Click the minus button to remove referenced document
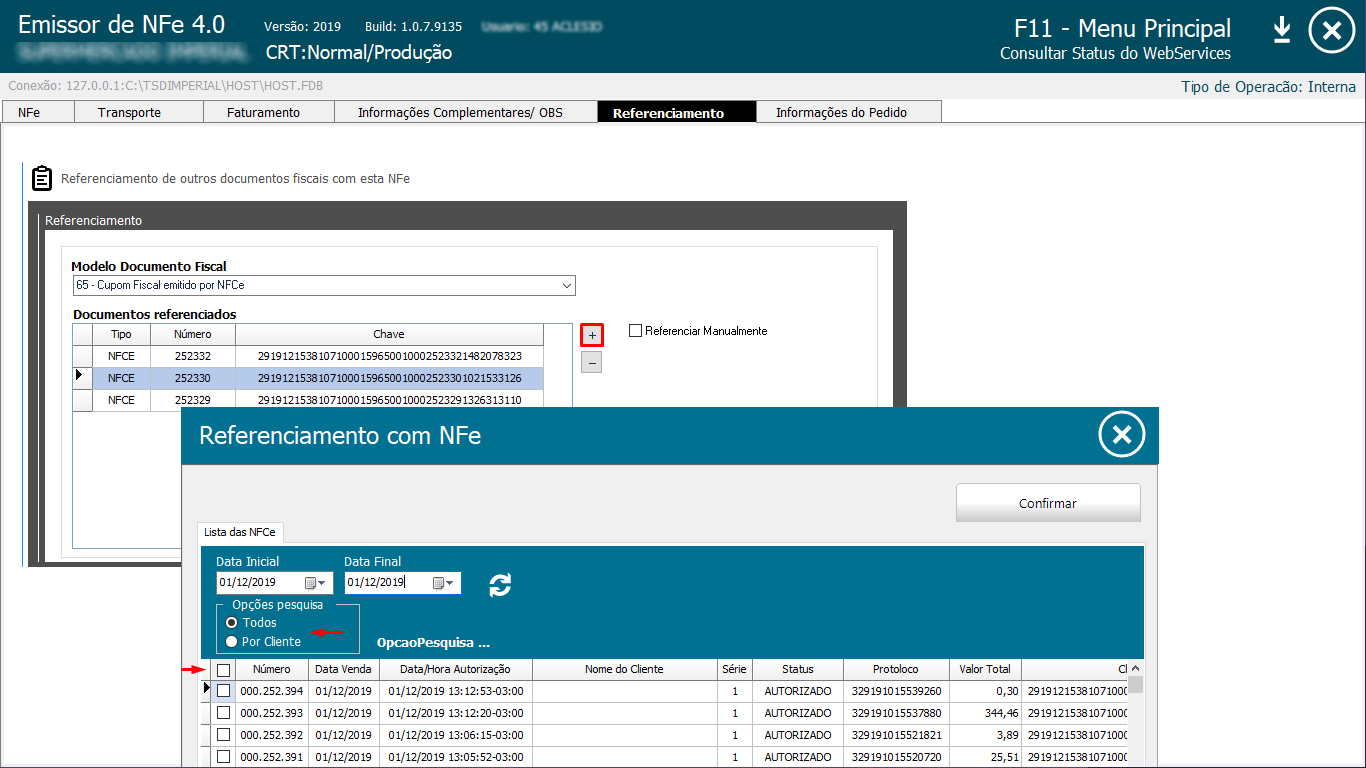The image size is (1366, 768). [592, 363]
